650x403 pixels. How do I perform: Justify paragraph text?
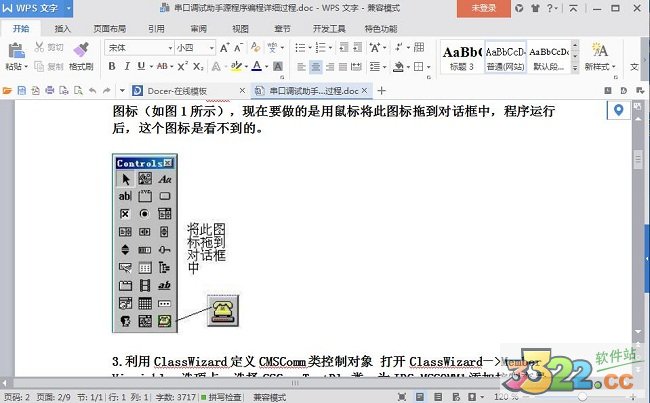point(343,66)
